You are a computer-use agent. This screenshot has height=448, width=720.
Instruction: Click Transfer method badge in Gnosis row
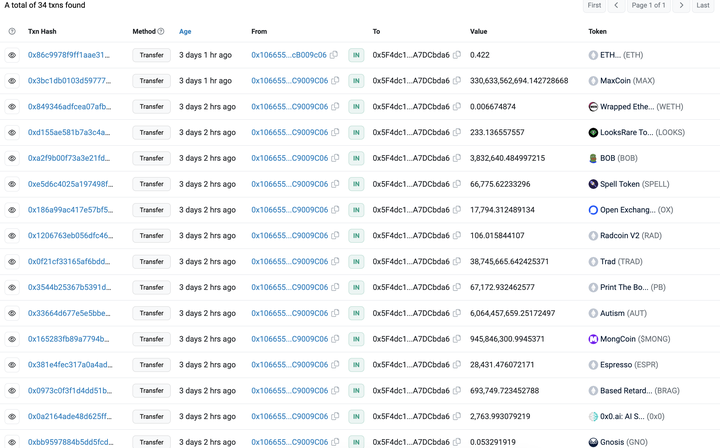click(x=152, y=442)
